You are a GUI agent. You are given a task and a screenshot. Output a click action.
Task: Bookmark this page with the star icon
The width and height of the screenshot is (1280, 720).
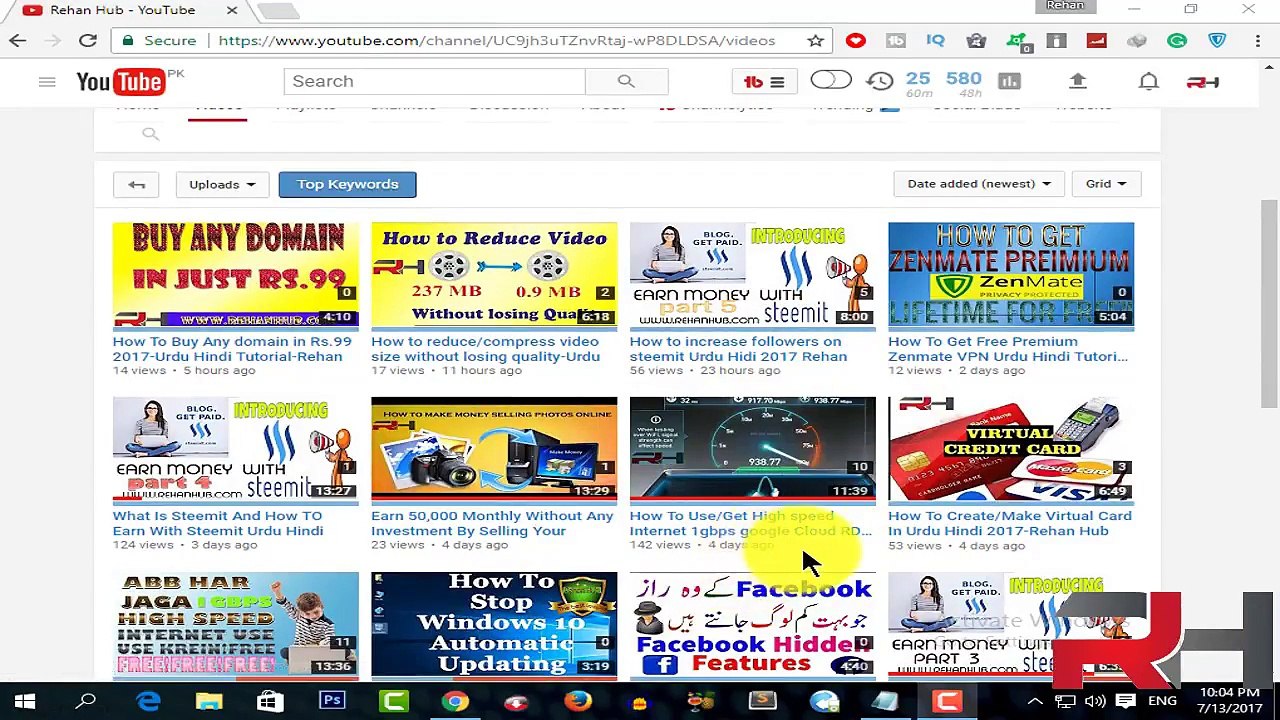pos(816,41)
